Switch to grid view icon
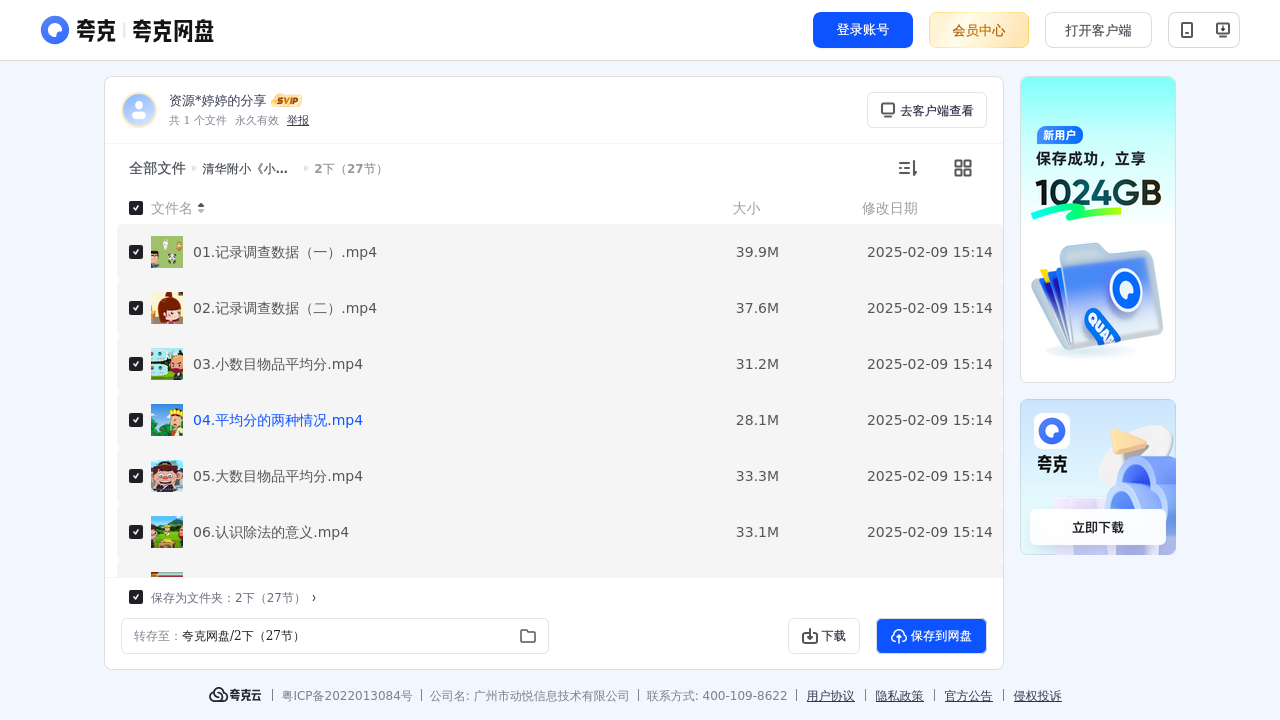This screenshot has width=1280, height=720. point(963,168)
